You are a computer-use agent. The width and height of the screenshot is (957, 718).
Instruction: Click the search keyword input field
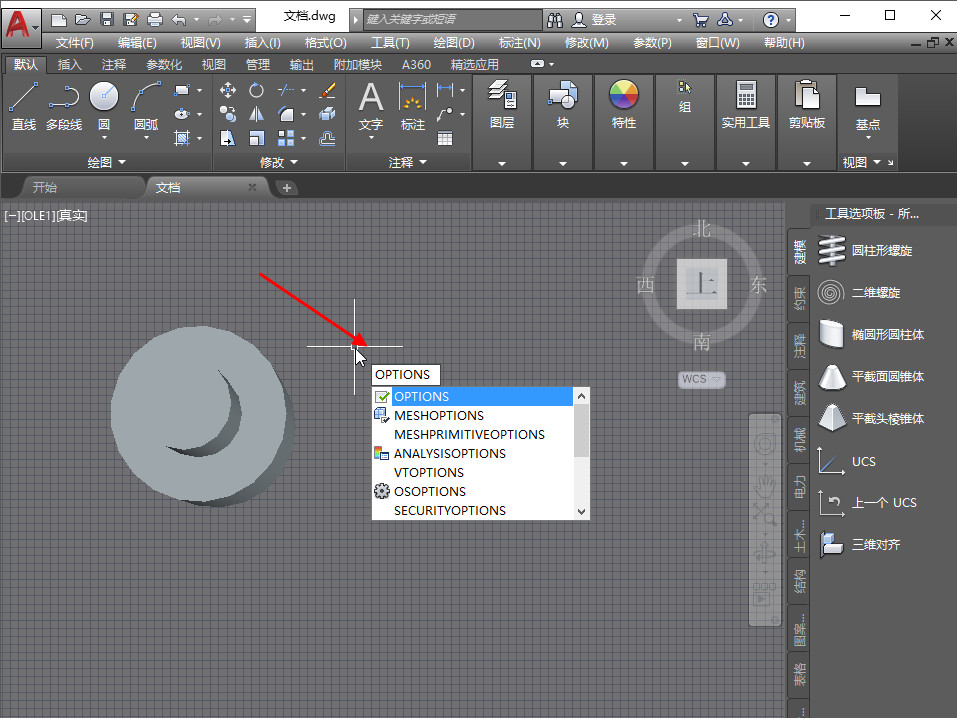(452, 20)
